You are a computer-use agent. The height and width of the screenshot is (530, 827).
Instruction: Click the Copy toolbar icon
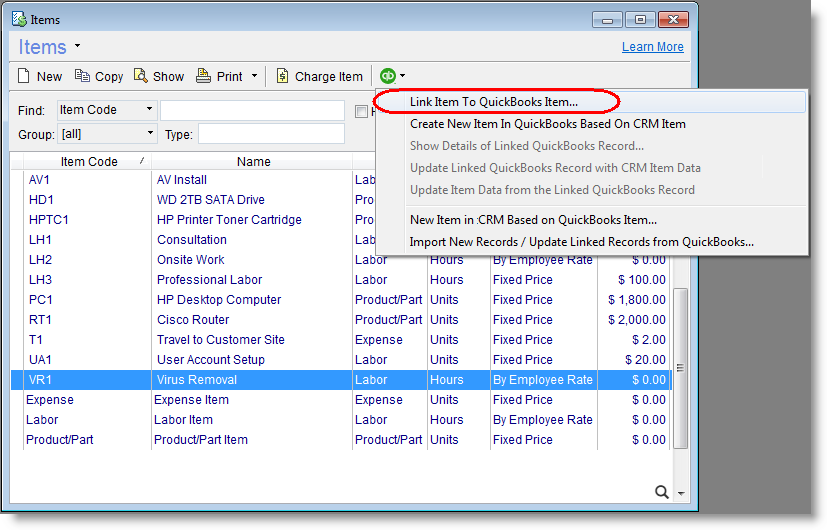(x=82, y=76)
